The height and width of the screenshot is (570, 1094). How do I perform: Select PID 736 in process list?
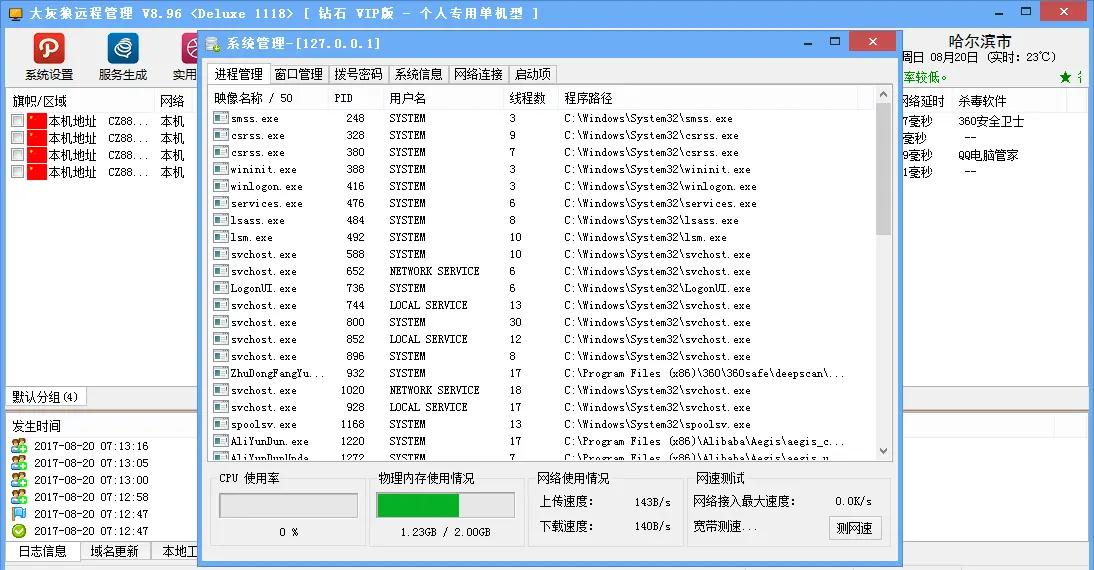pos(355,288)
